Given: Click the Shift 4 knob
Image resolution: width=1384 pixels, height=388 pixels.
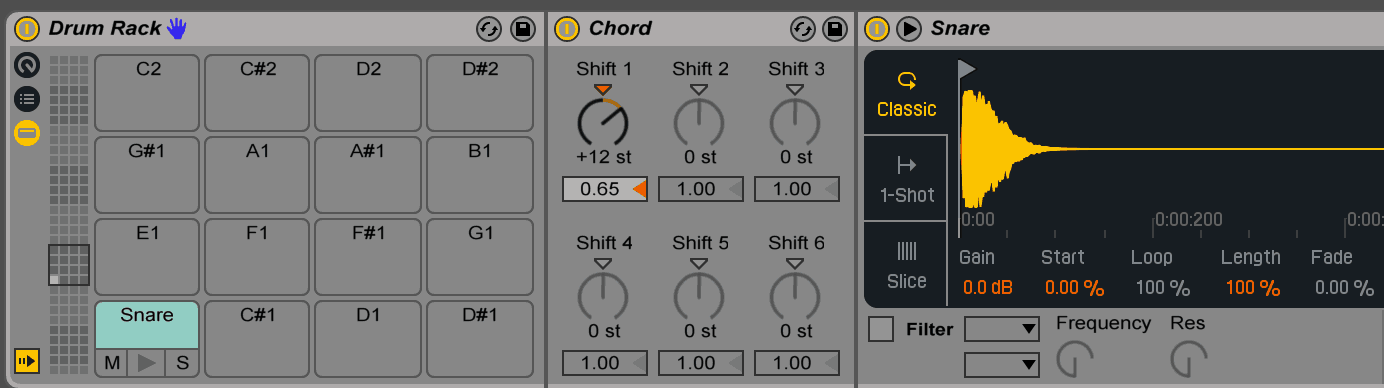Looking at the screenshot, I should (x=603, y=296).
